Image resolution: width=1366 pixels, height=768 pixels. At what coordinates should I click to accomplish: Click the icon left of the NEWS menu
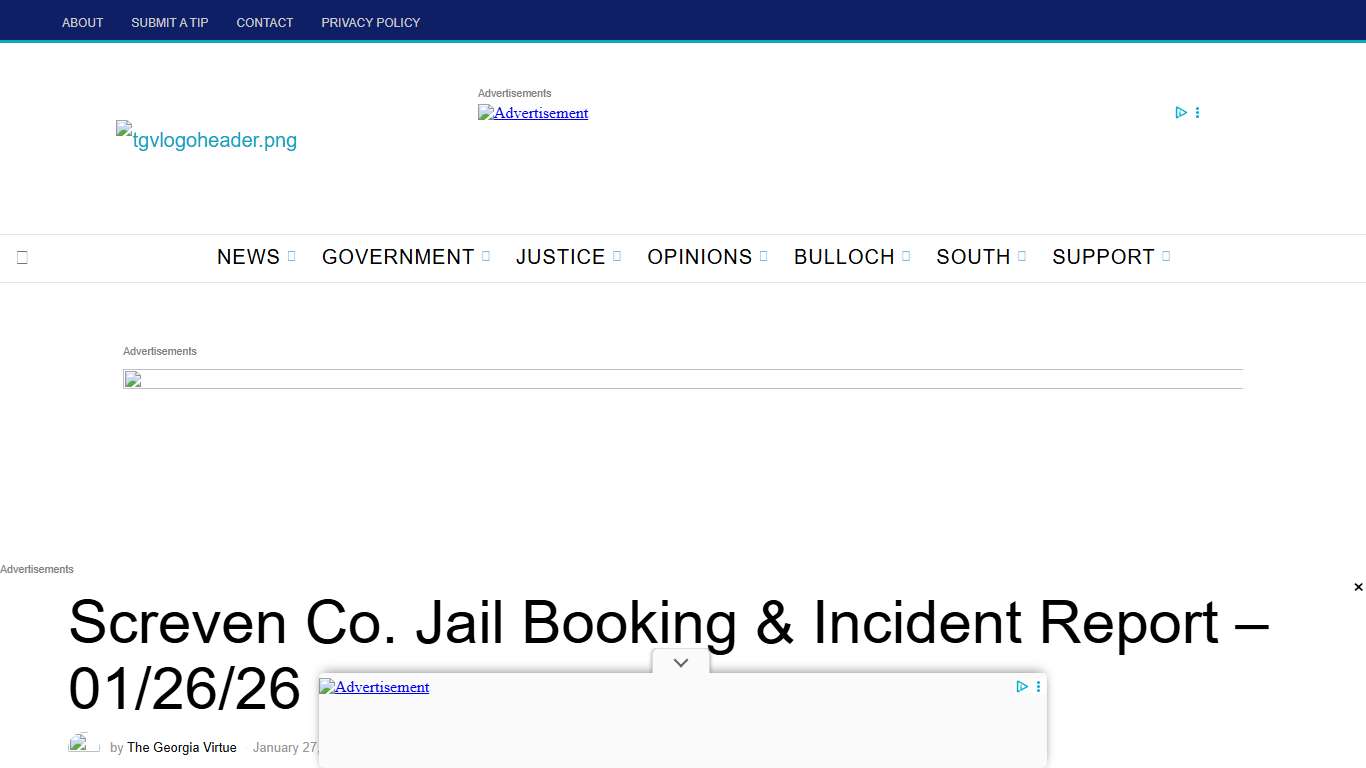click(22, 257)
